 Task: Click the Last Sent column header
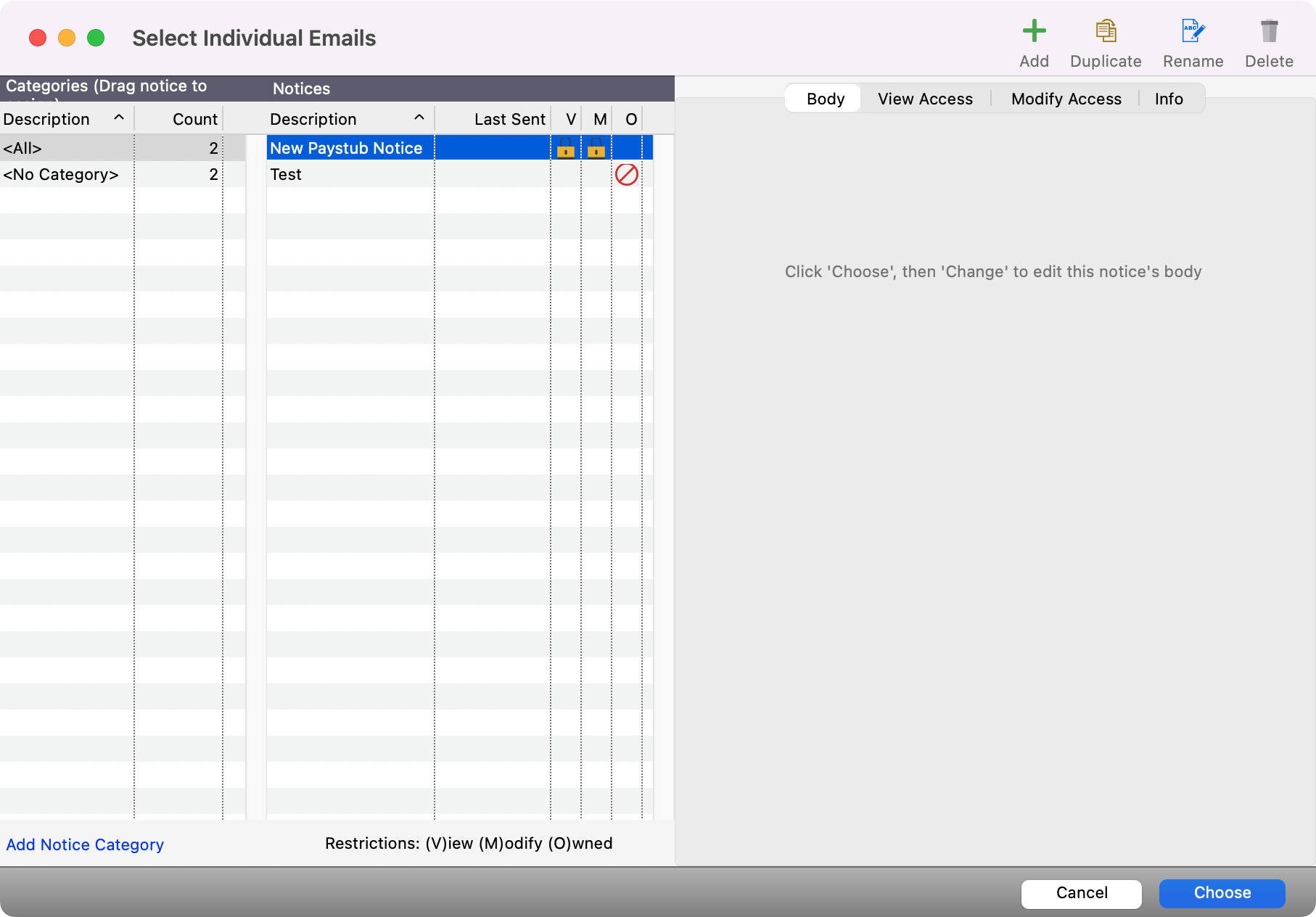(x=509, y=119)
